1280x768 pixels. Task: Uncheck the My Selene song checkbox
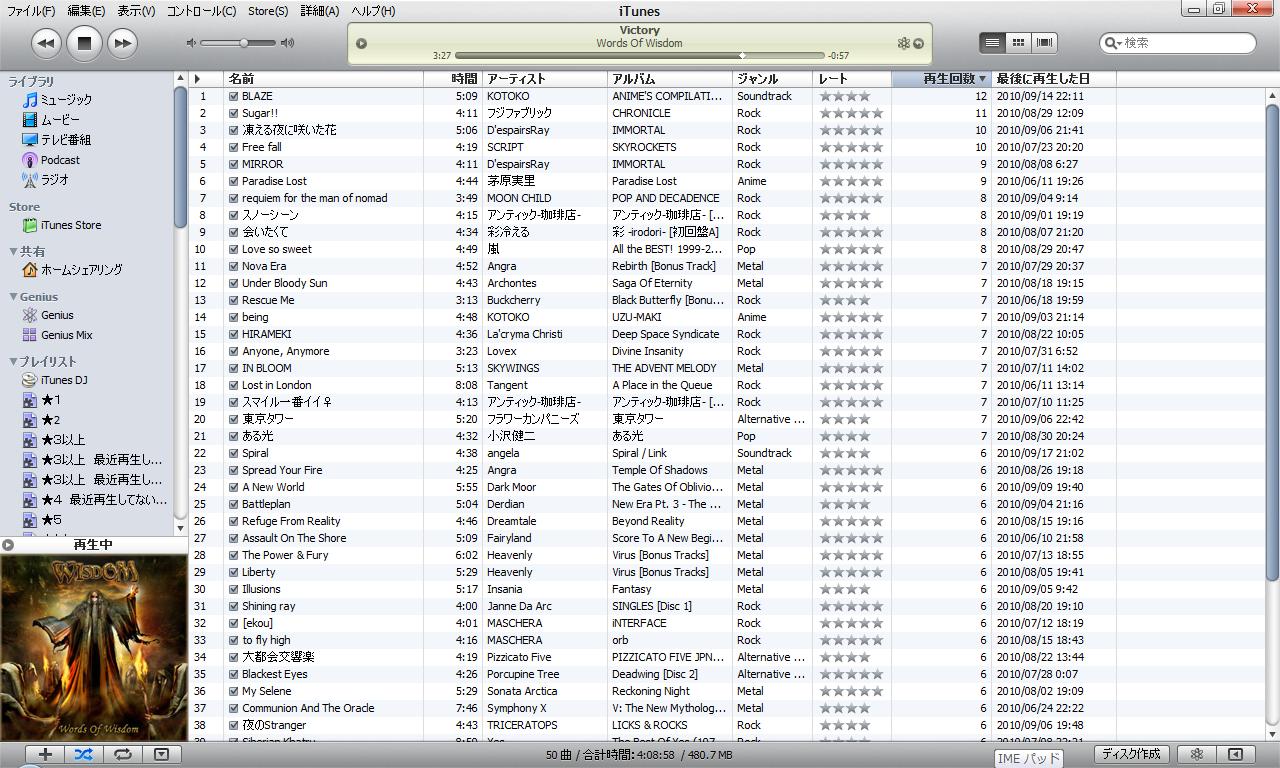click(233, 692)
